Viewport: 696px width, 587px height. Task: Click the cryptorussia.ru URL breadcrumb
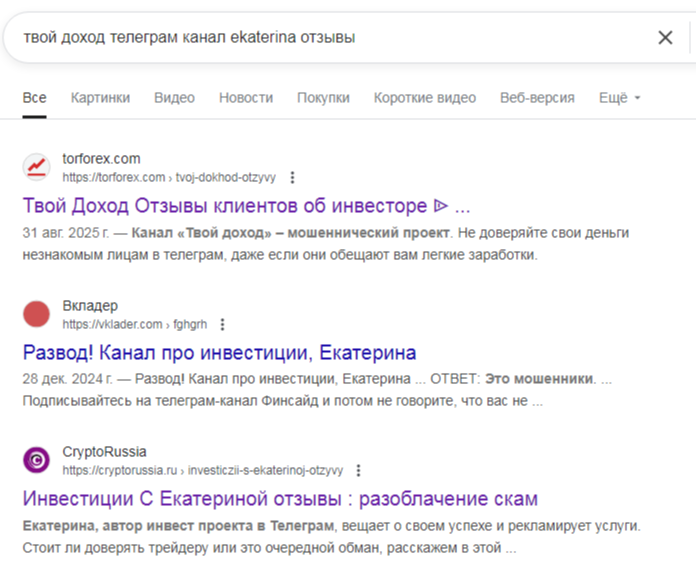(202, 471)
